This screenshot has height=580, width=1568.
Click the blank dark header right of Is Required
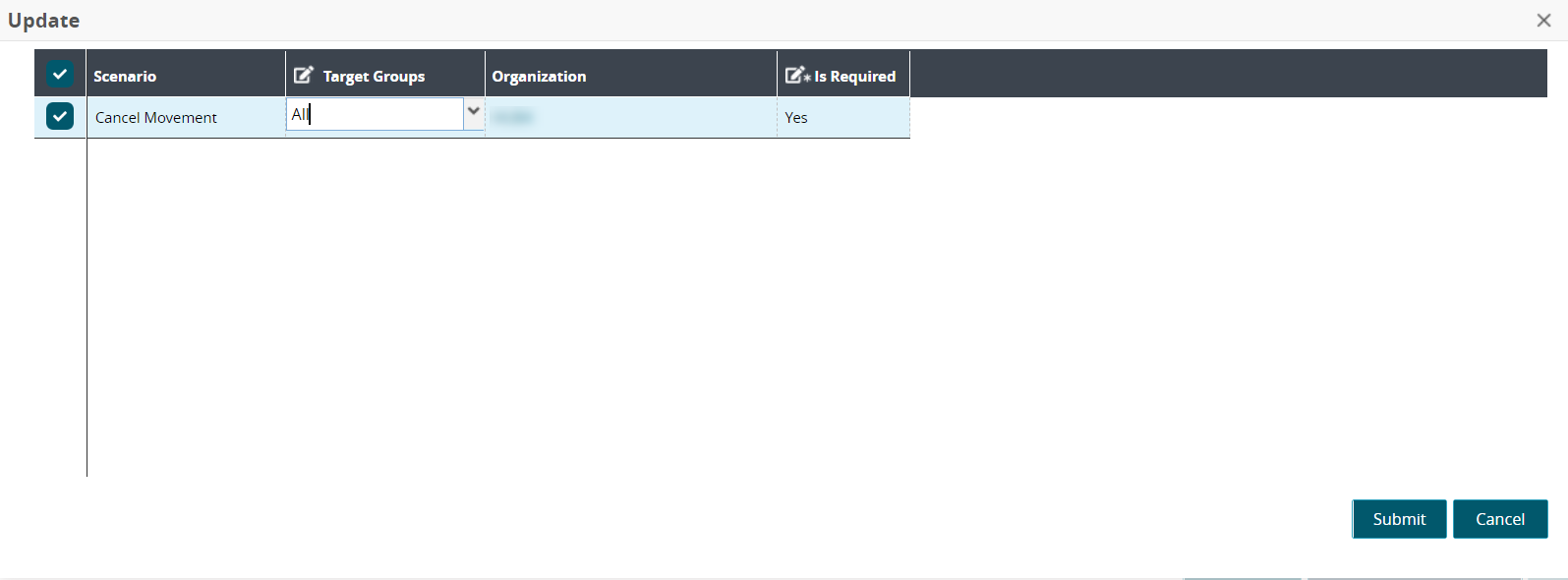1229,75
